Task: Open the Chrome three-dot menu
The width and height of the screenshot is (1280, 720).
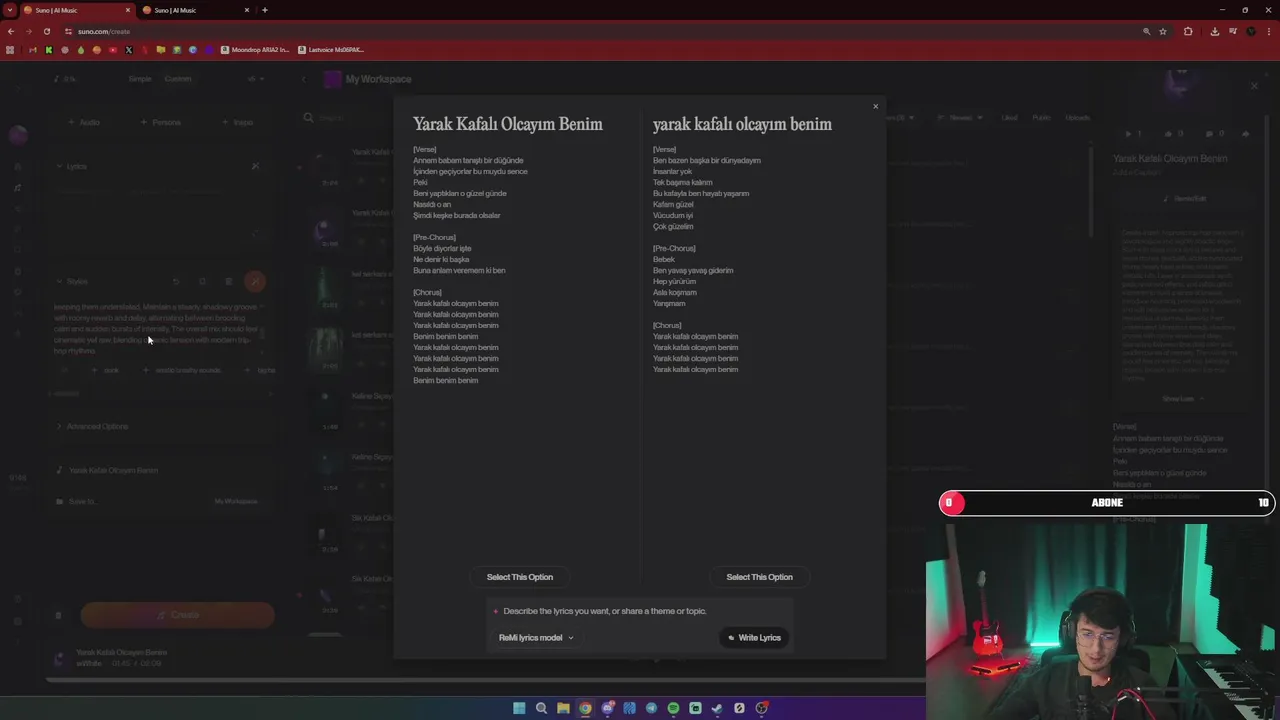Action: [1269, 31]
